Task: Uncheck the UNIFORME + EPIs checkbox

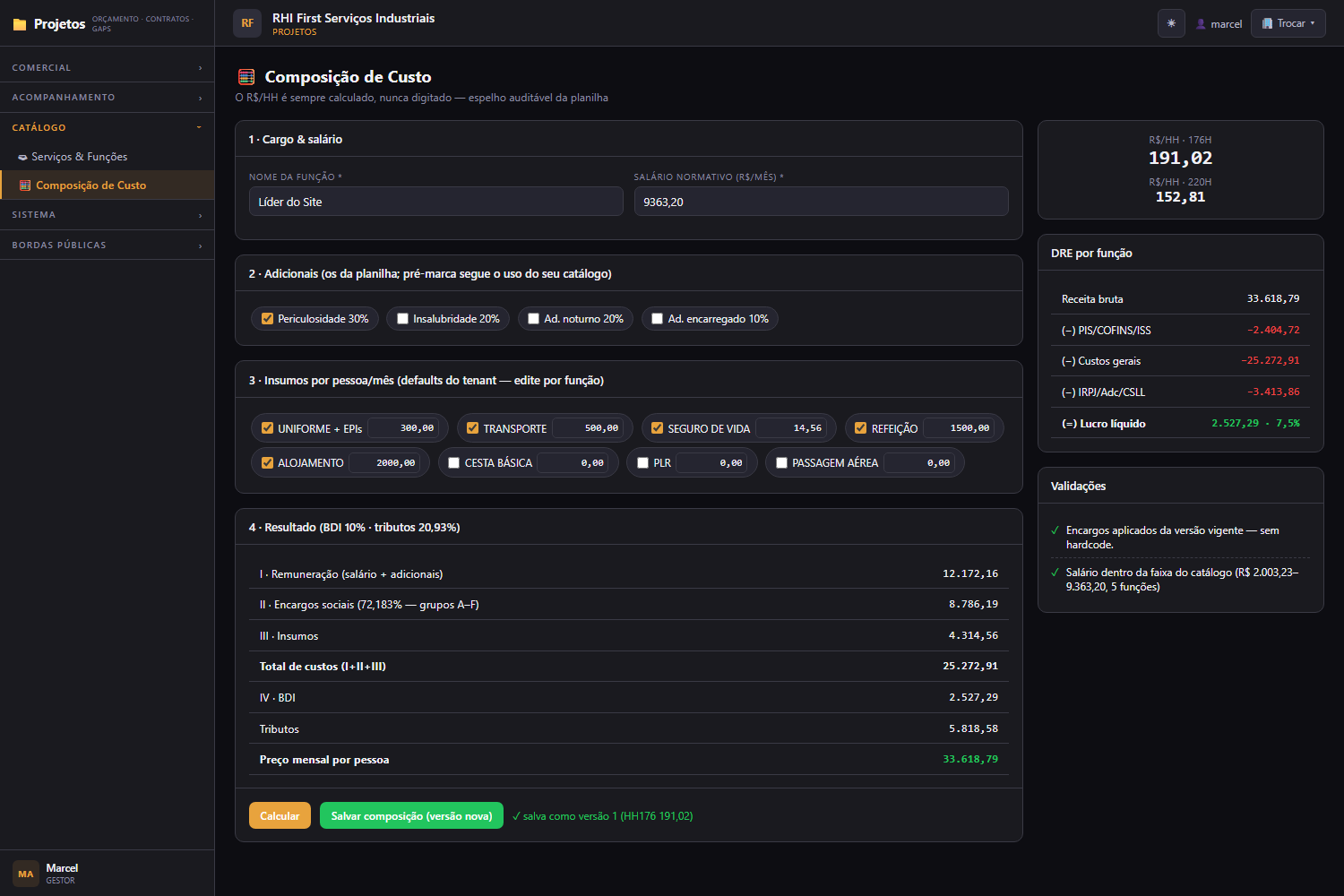Action: tap(267, 428)
